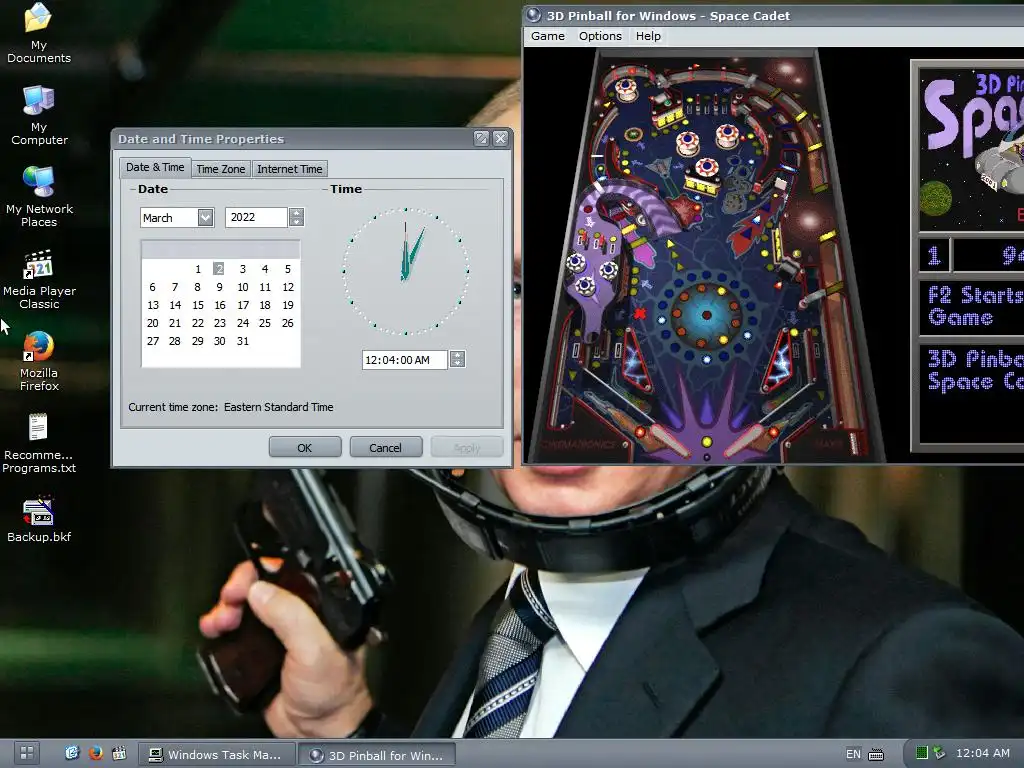
Task: Select day 1 in the calendar
Action: [198, 269]
